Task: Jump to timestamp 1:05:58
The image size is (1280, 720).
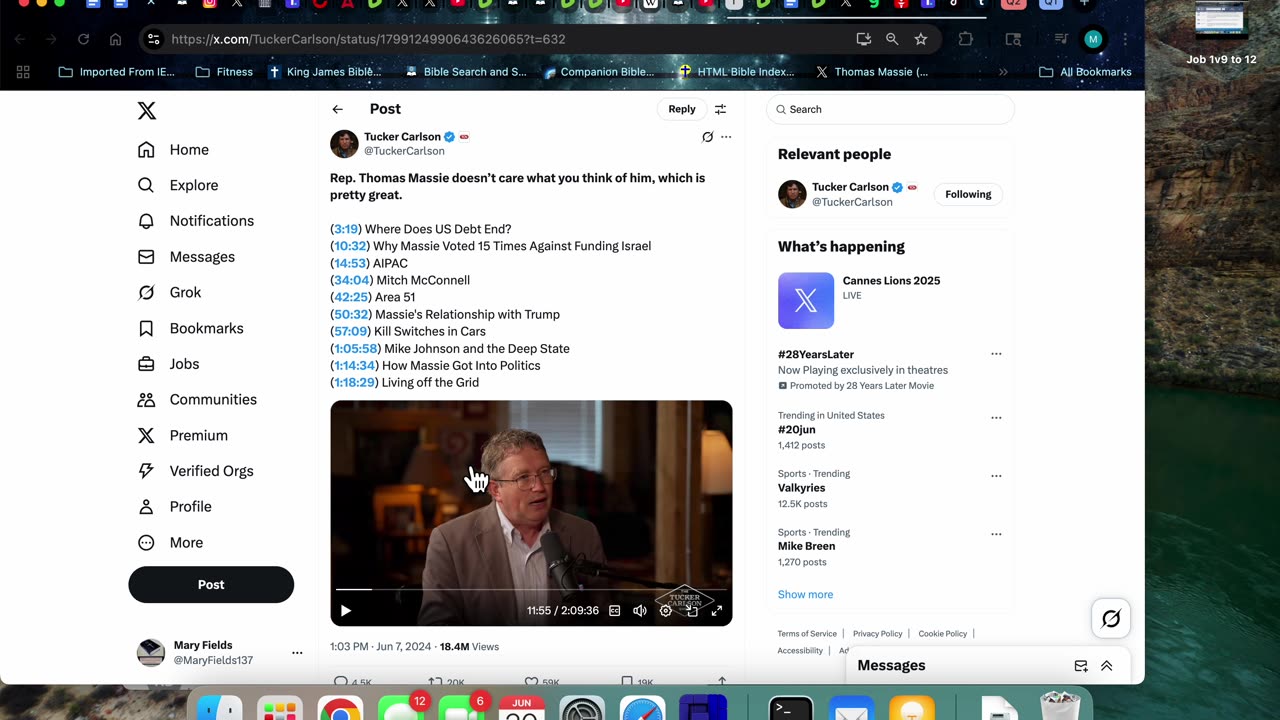Action: (x=356, y=348)
